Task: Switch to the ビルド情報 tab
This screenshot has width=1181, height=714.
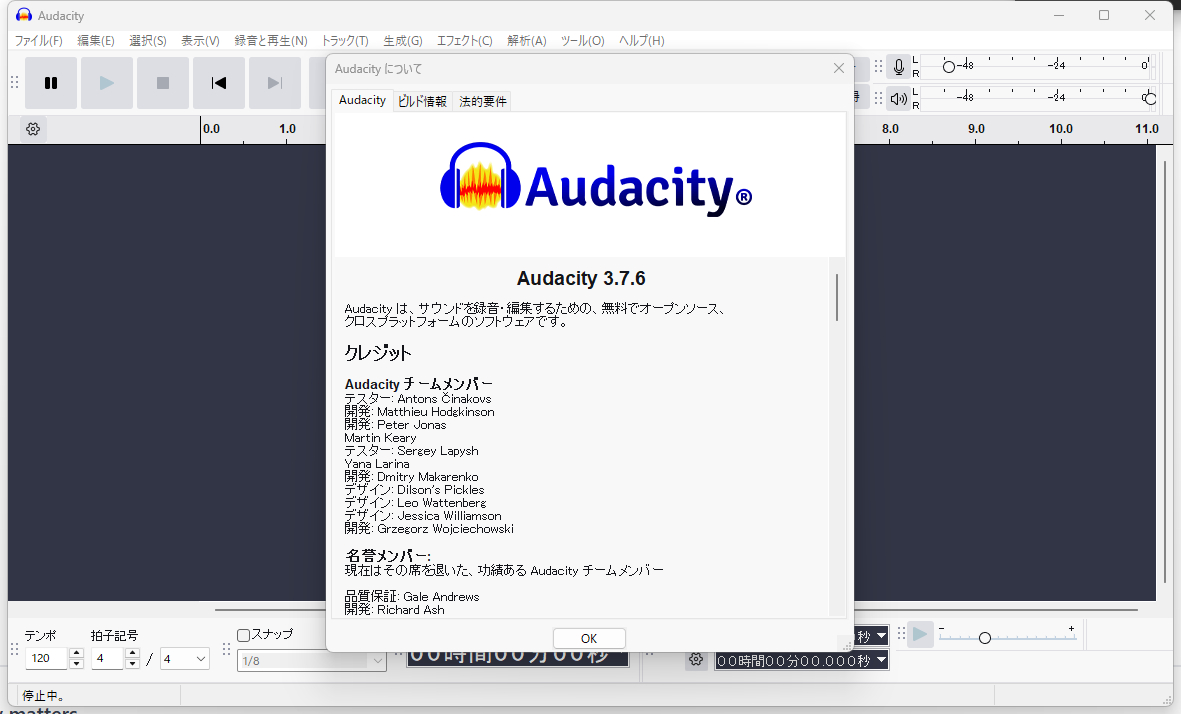Action: tap(422, 101)
